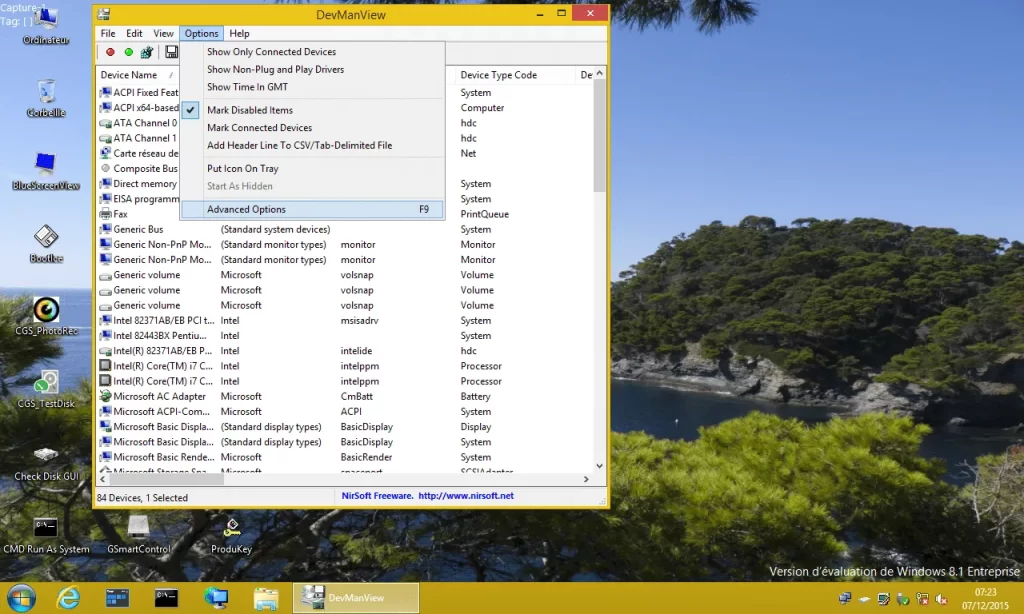Open the Edit menu

point(135,33)
